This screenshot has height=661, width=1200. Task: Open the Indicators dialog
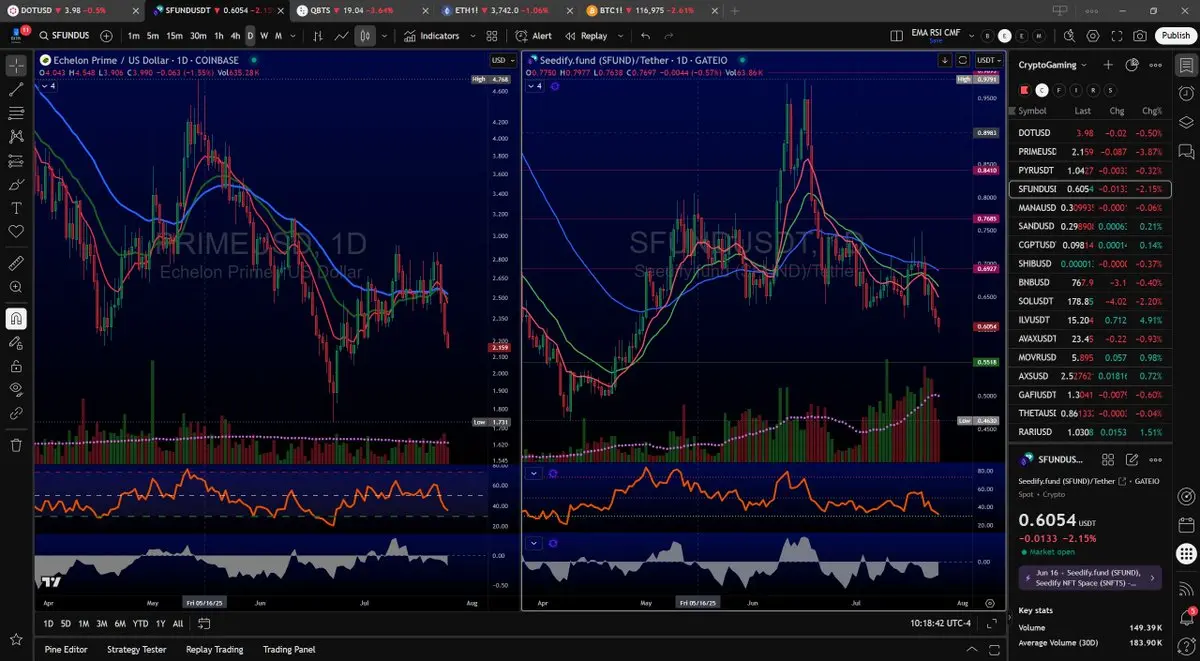pos(432,36)
